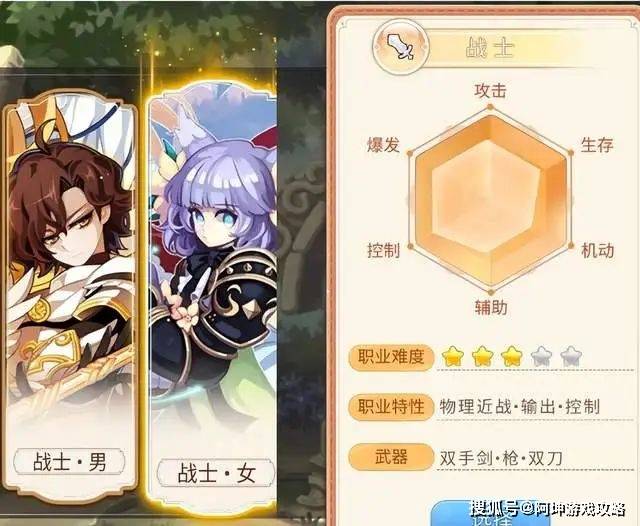Click the 爆发 label on radar chart
The width and height of the screenshot is (640, 526).
(x=383, y=145)
